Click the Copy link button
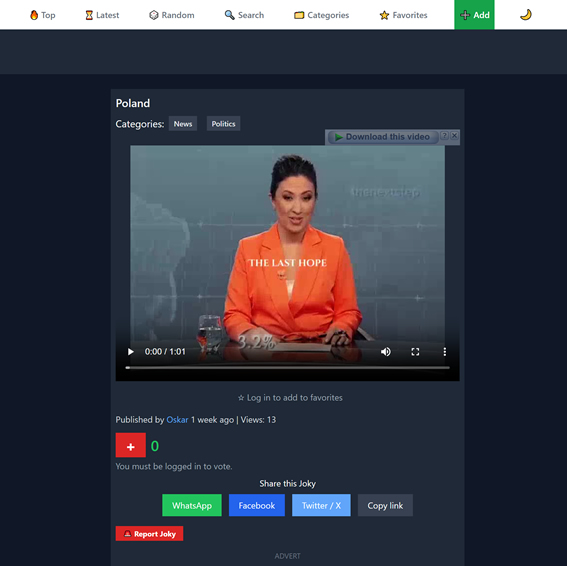Image resolution: width=567 pixels, height=566 pixels. 385,505
